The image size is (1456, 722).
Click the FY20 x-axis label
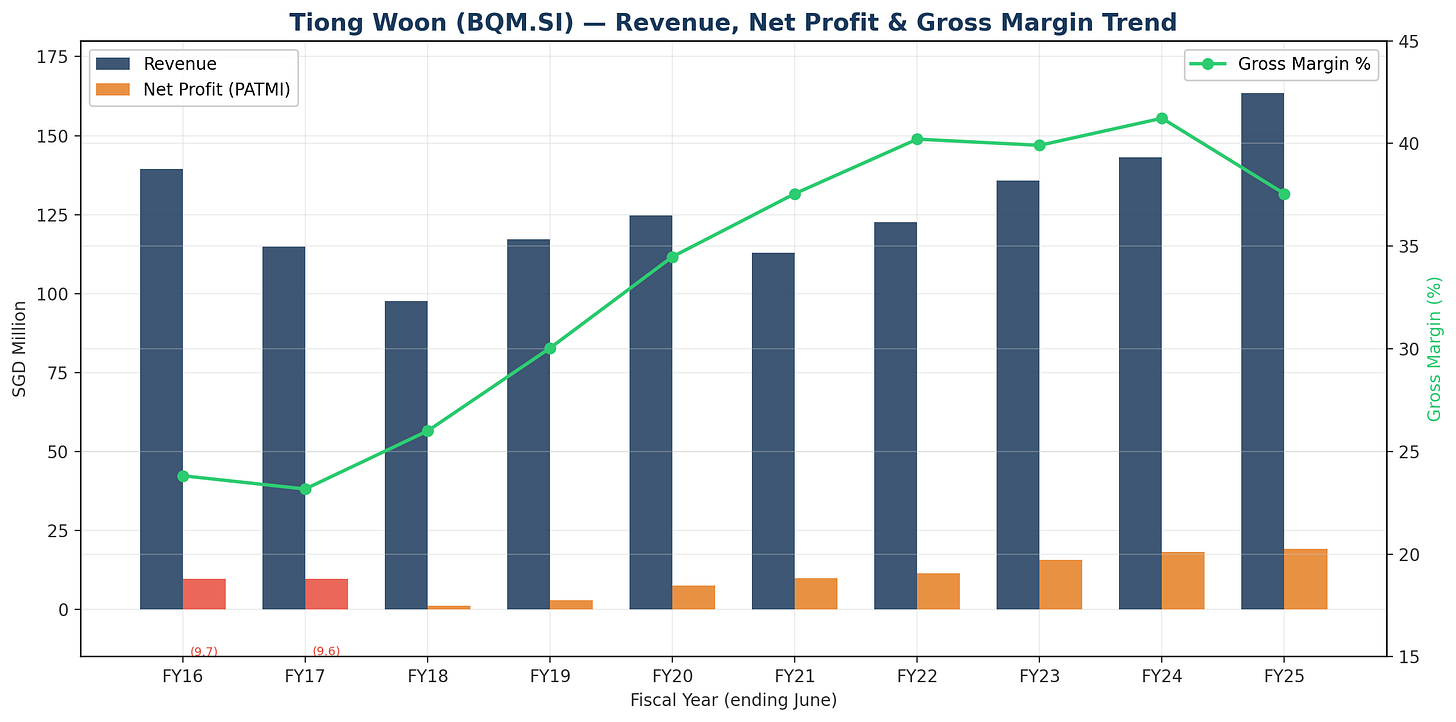click(672, 675)
